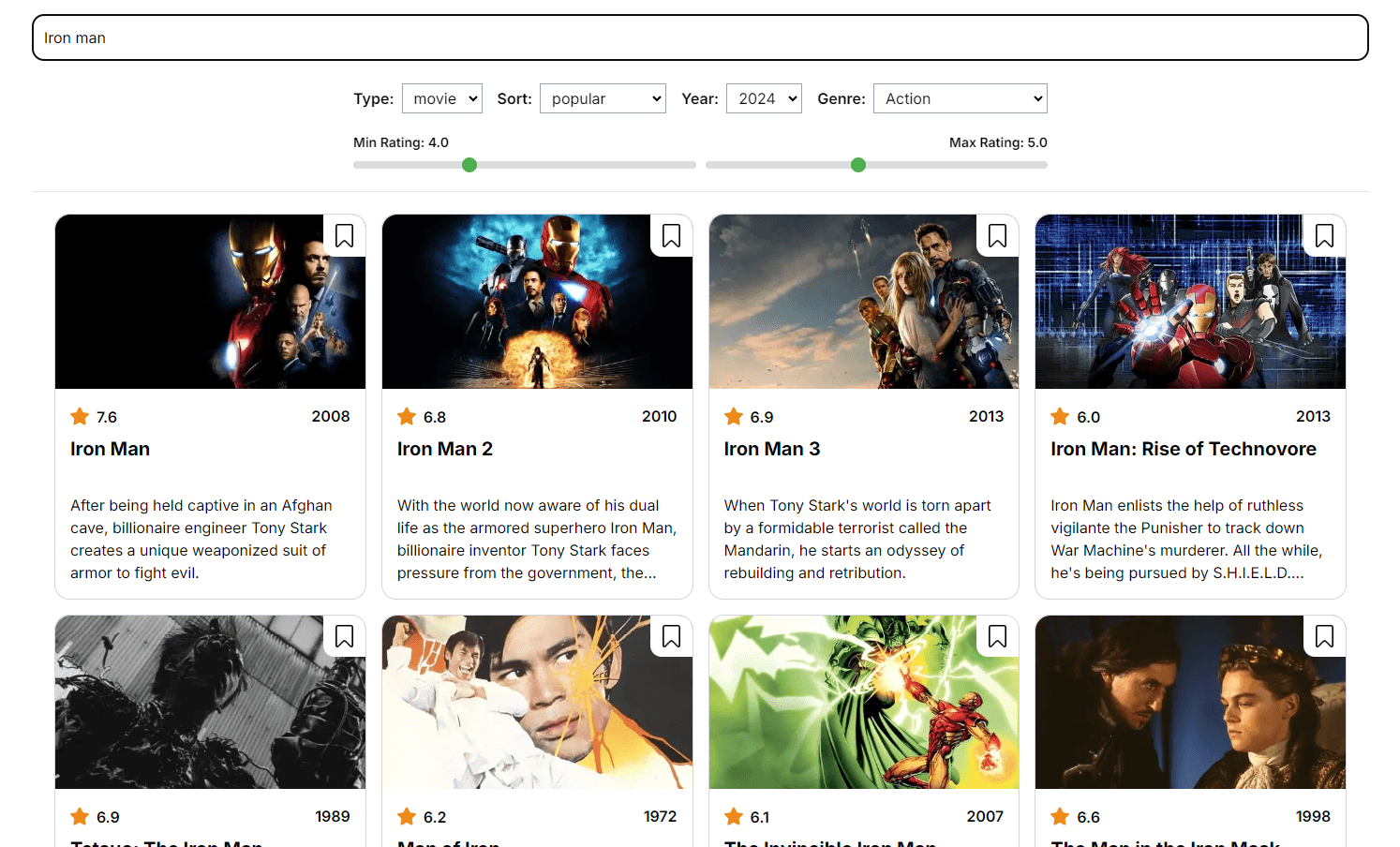Open the Iron Man 3 title link

772,449
